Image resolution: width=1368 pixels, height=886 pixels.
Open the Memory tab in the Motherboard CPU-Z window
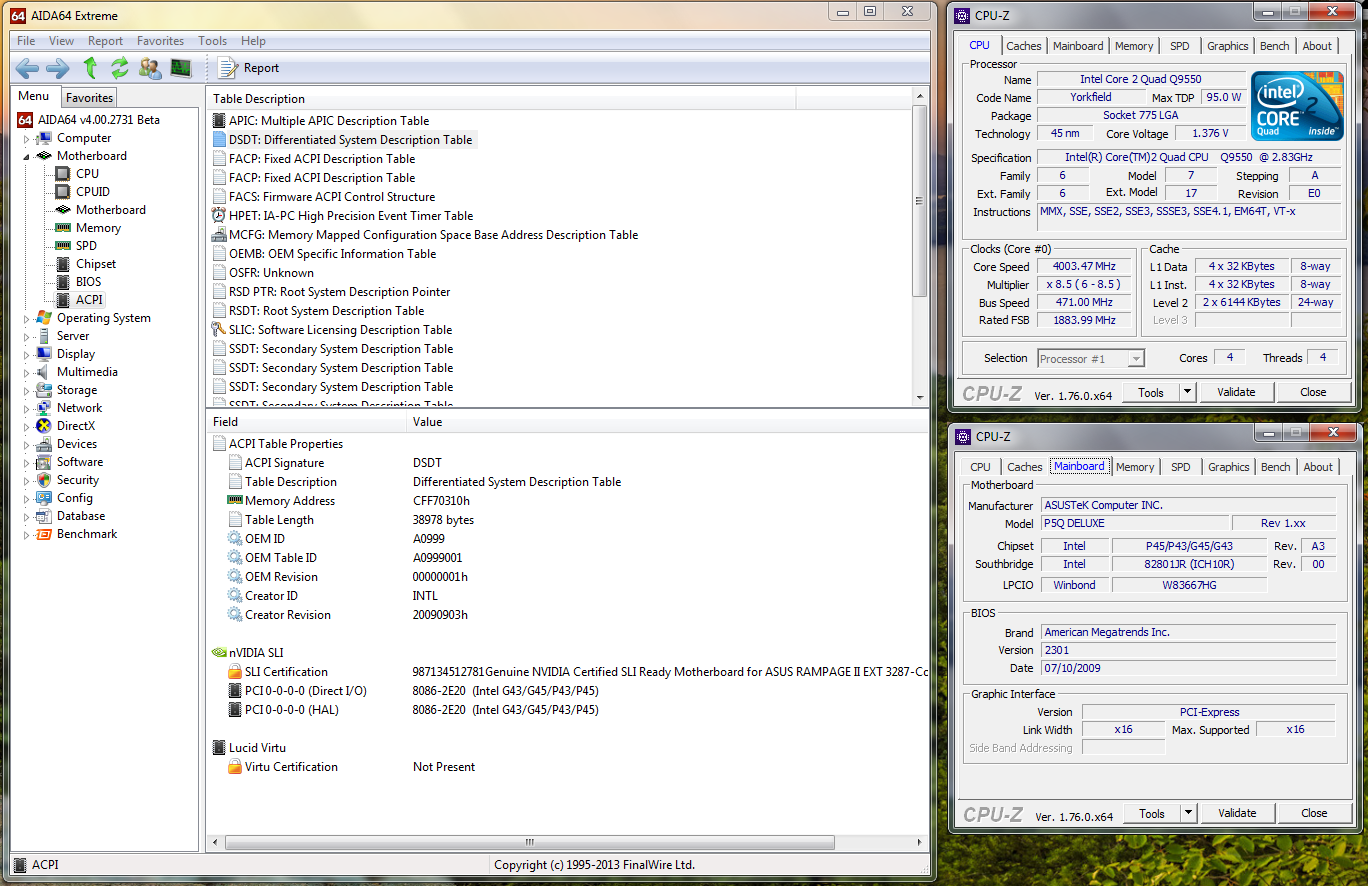click(x=1135, y=467)
